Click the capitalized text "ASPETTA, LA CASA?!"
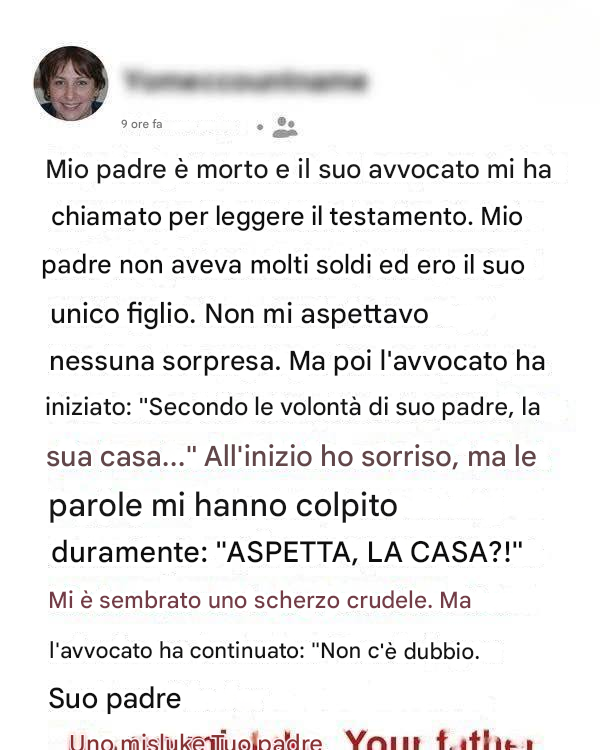The width and height of the screenshot is (600, 750). point(369,552)
